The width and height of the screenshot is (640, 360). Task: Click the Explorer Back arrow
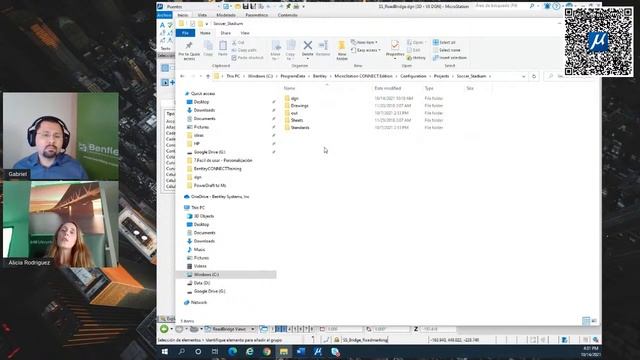(x=182, y=76)
